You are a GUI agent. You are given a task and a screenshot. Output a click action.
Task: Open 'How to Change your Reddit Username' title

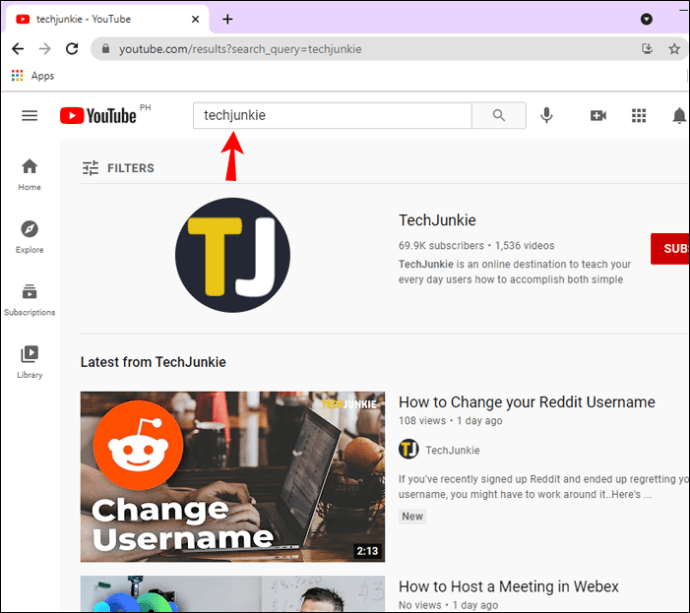coord(527,402)
